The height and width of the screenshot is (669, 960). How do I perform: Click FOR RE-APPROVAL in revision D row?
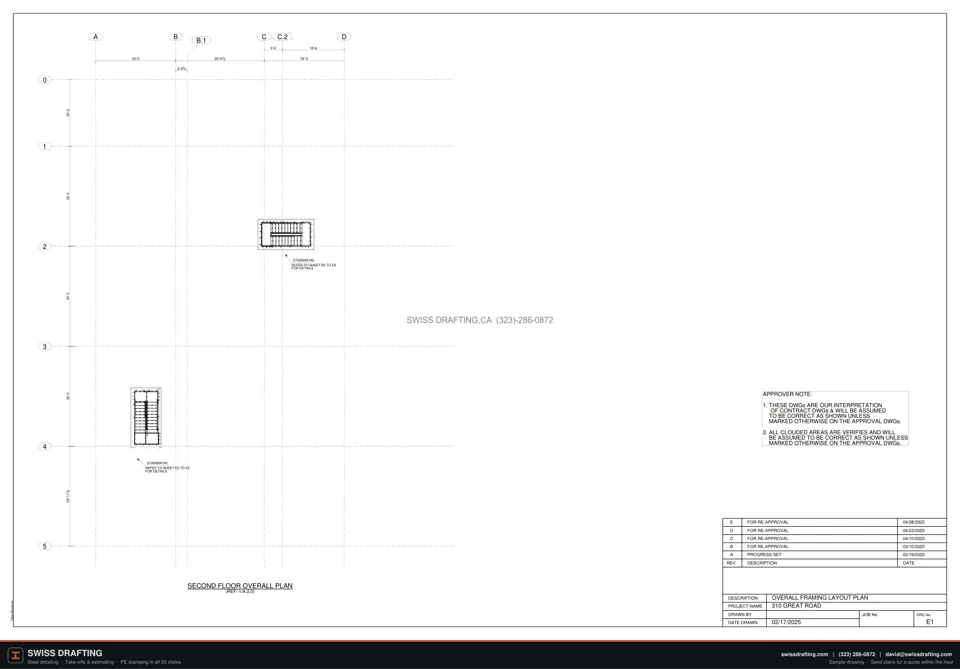(x=768, y=531)
